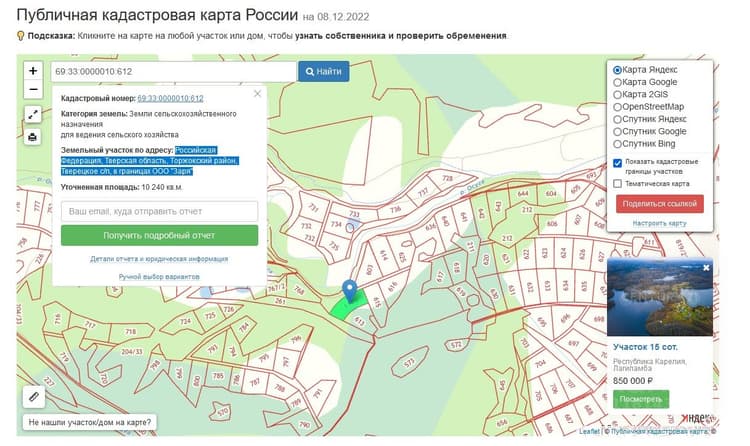
Task: Open the Карелия plot ad thumbnail
Action: click(660, 297)
